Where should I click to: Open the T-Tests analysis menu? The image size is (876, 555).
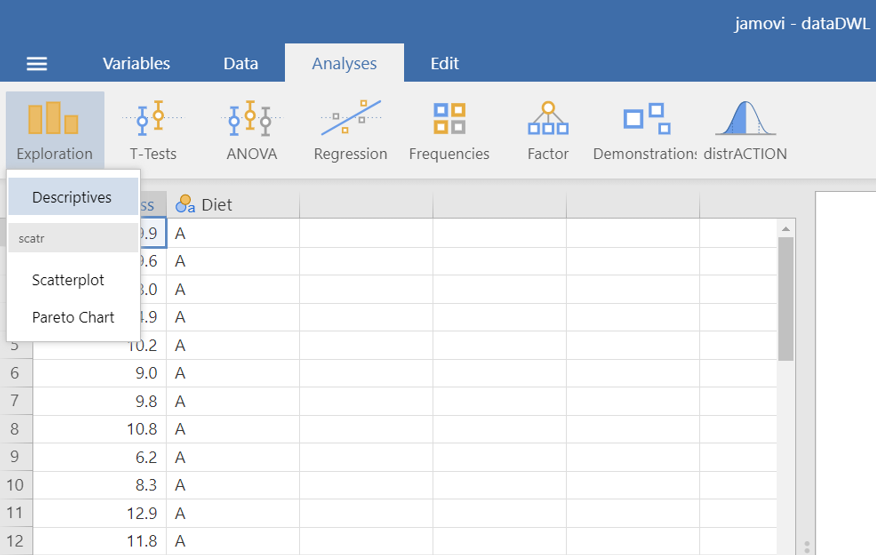[153, 129]
